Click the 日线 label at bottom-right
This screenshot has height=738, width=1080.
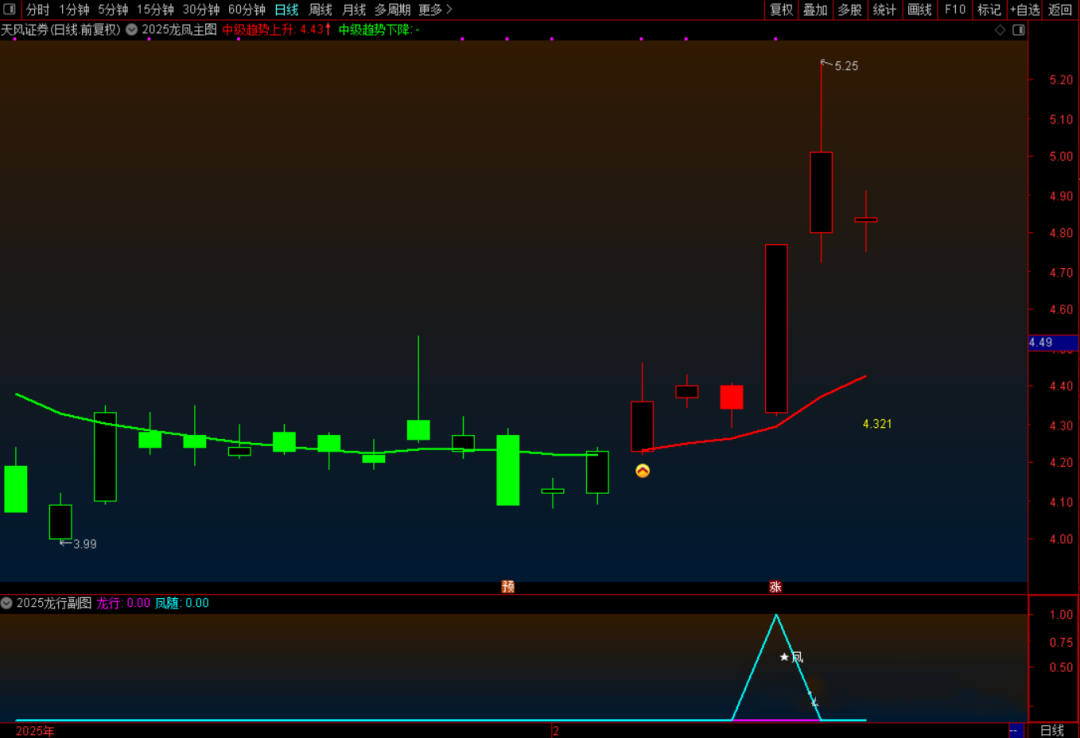coord(1052,731)
